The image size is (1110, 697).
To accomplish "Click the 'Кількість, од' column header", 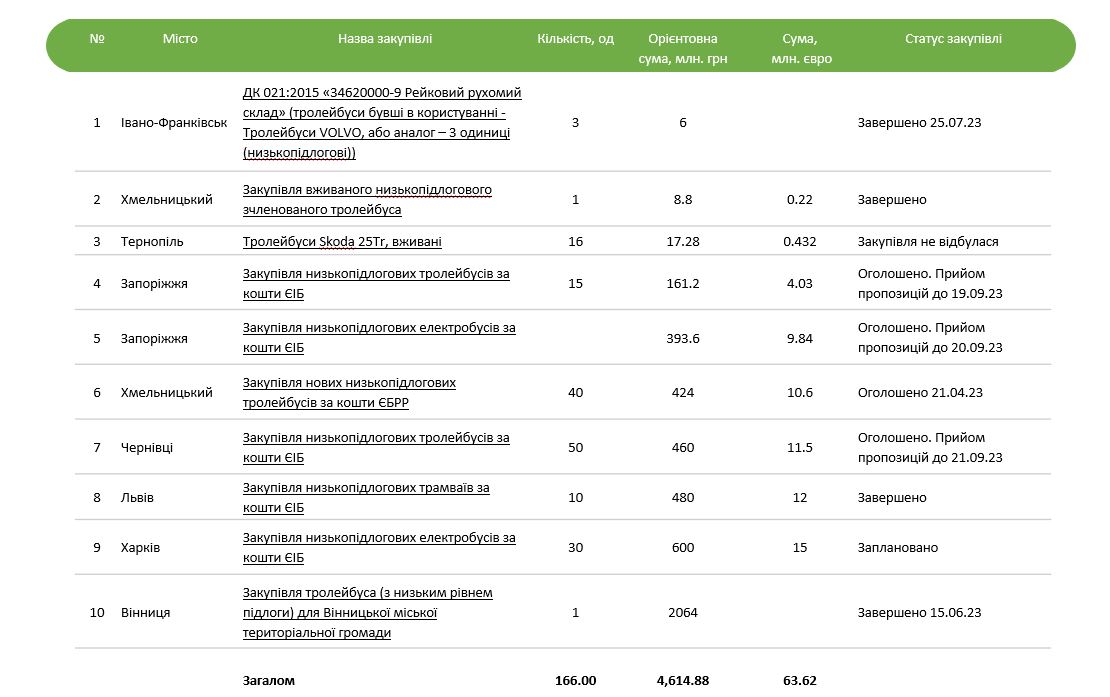I will (575, 39).
